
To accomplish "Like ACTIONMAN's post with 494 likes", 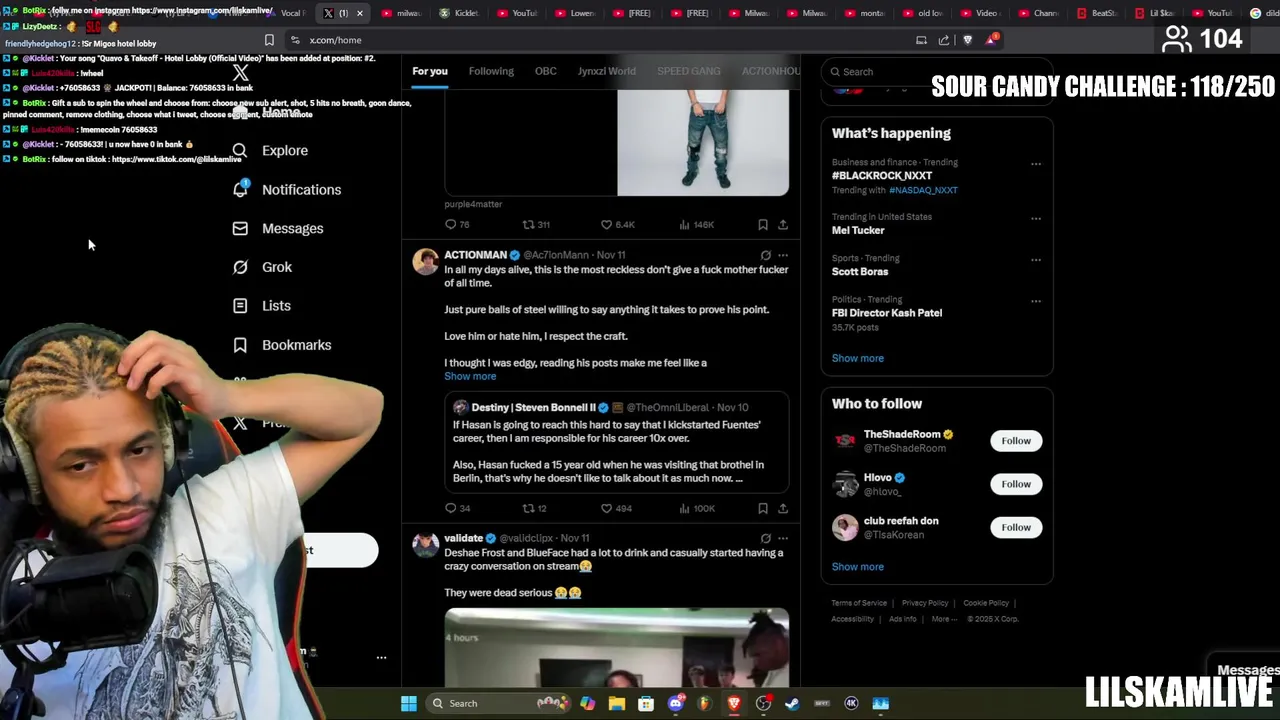I will click(616, 508).
